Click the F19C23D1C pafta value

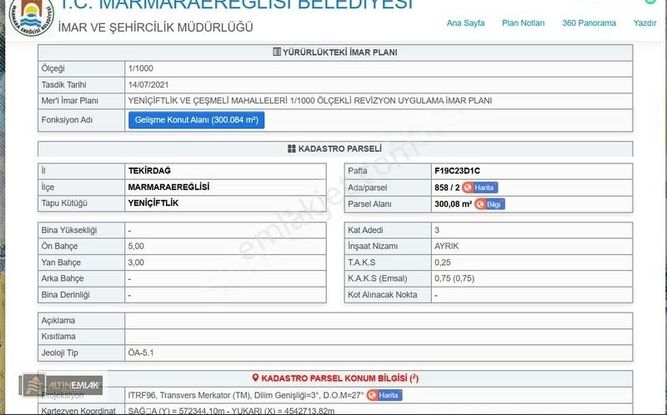(x=462, y=171)
